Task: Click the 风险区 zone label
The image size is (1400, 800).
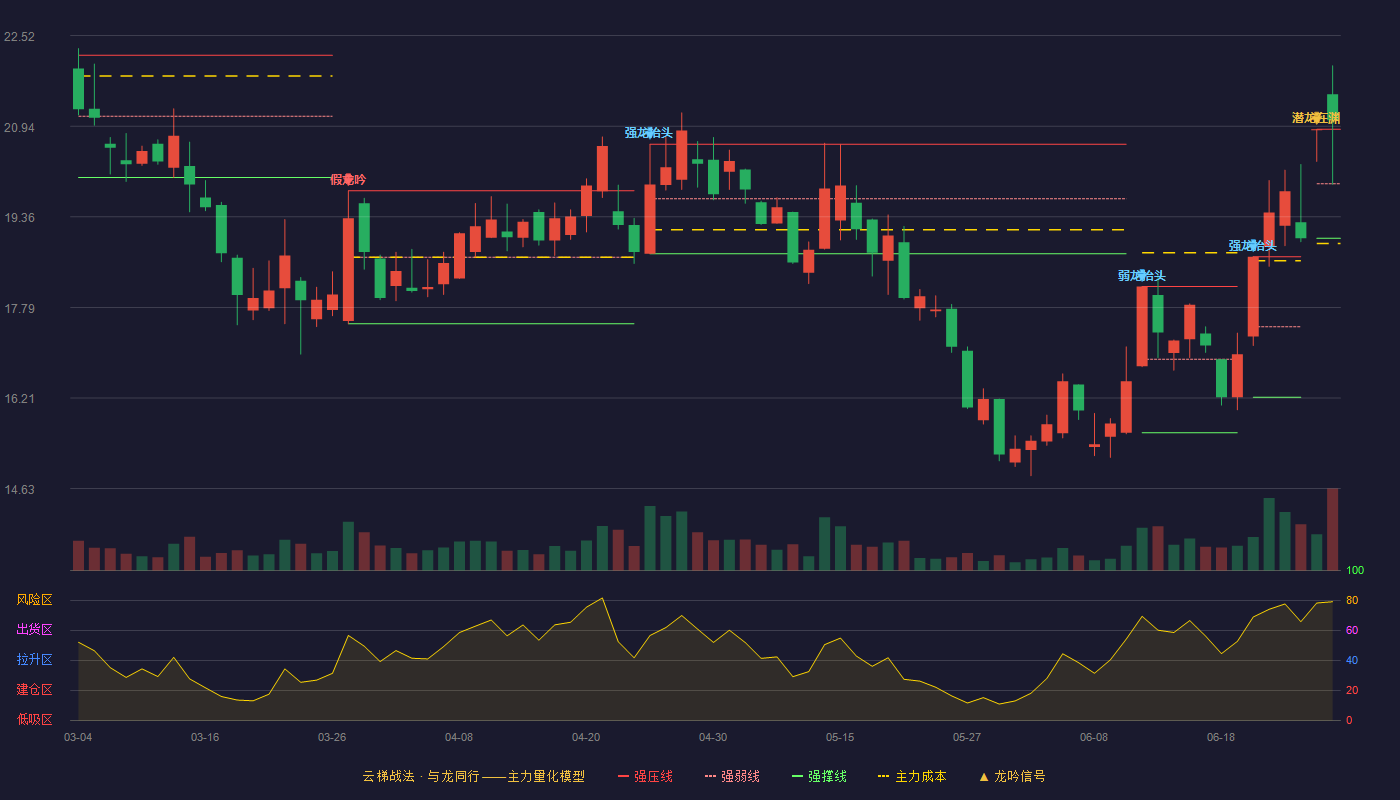Action: [x=34, y=600]
